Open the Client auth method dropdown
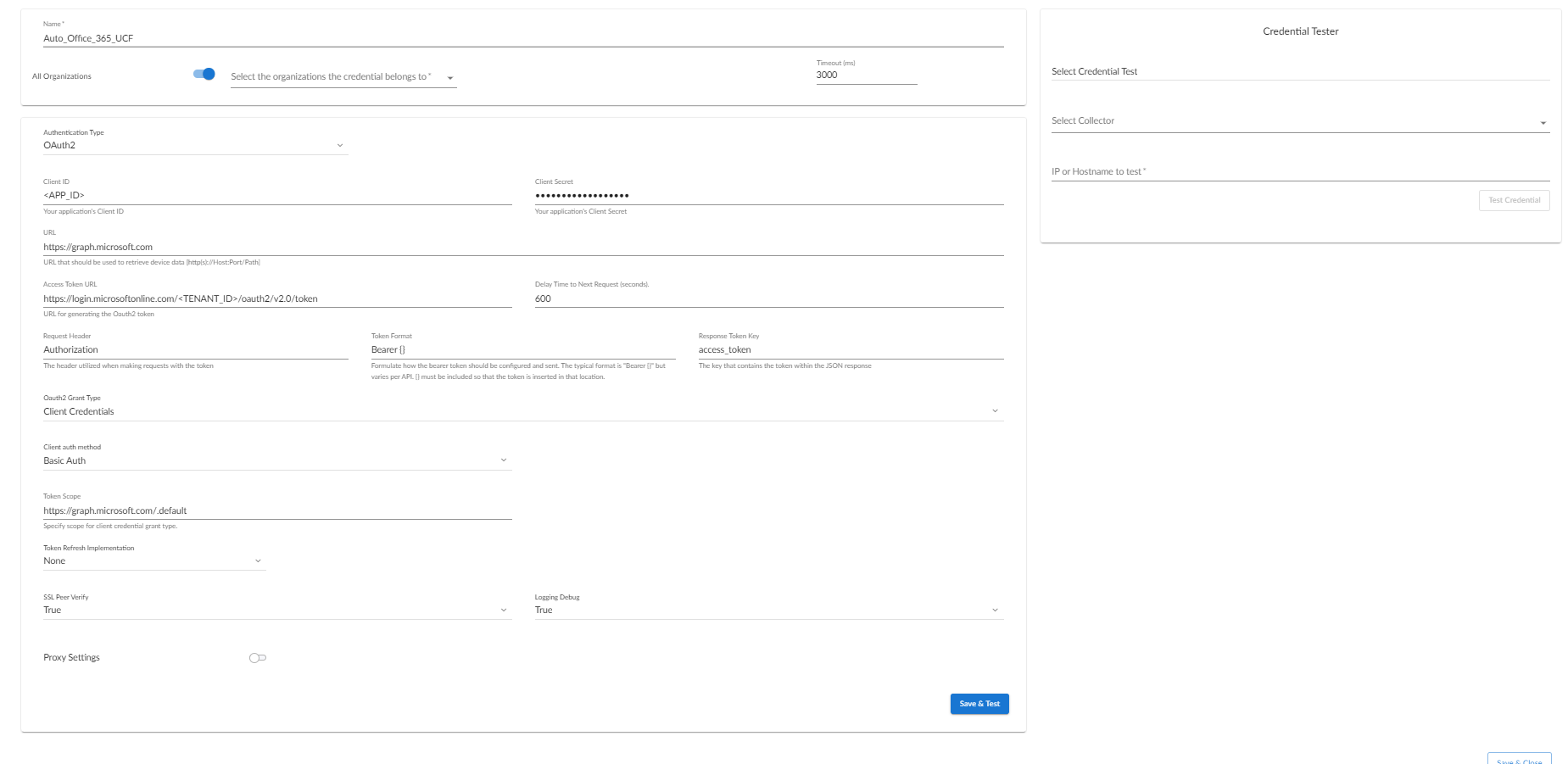This screenshot has width=1568, height=764. tap(277, 460)
